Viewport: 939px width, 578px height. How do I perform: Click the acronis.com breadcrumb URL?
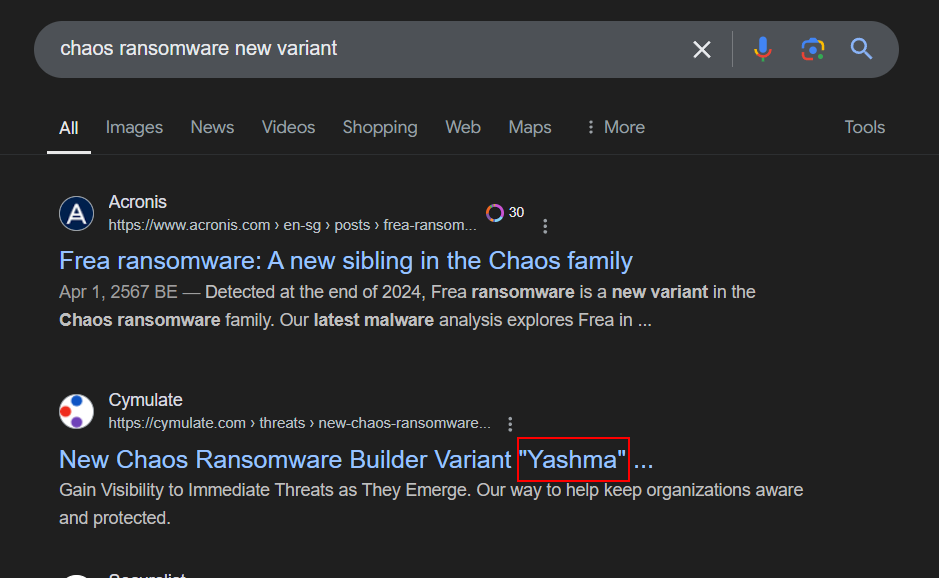292,225
